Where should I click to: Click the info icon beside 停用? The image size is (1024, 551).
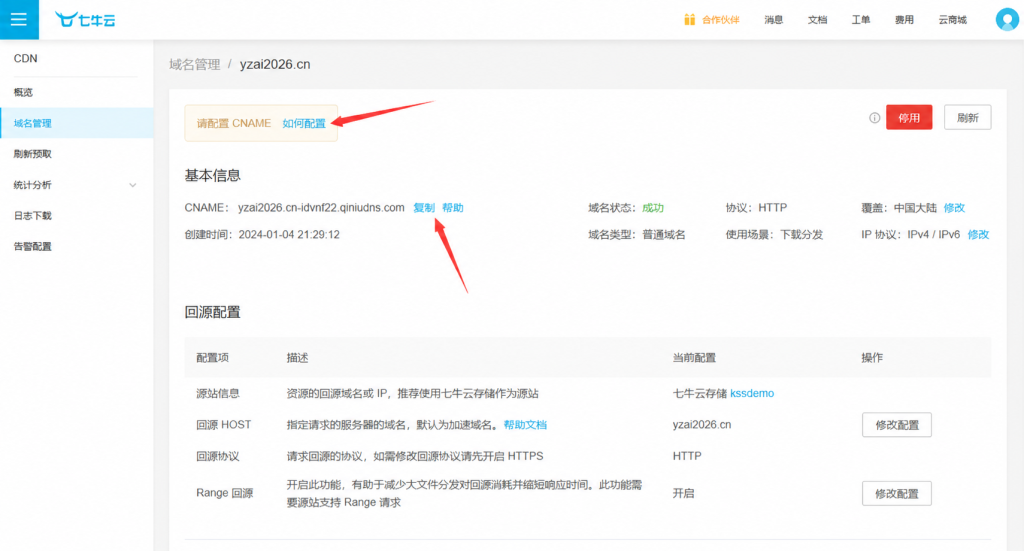[874, 118]
